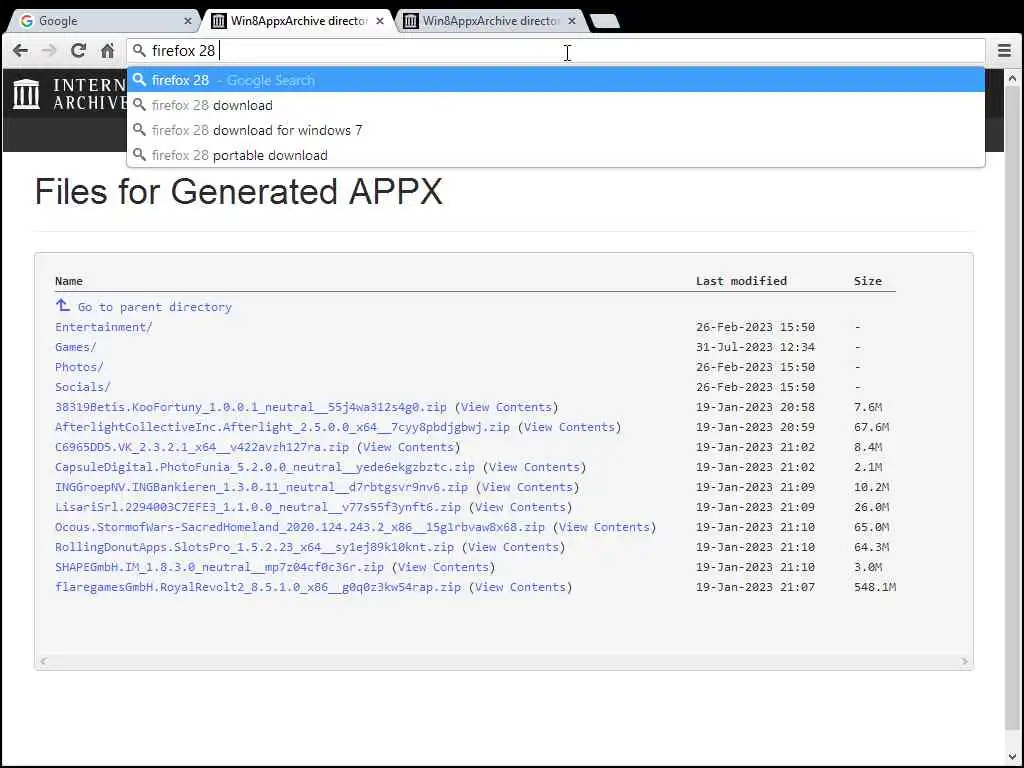The image size is (1024, 768).
Task: Click the file listing scroll-left arrow
Action: (43, 662)
